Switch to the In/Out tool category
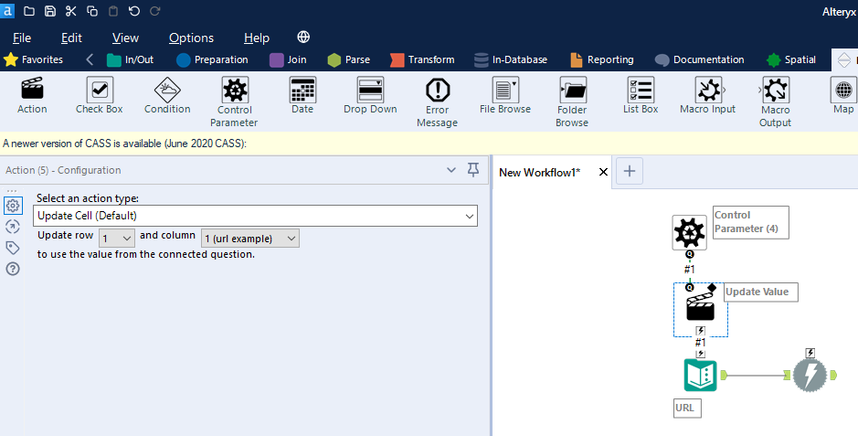858x436 pixels. click(x=130, y=60)
